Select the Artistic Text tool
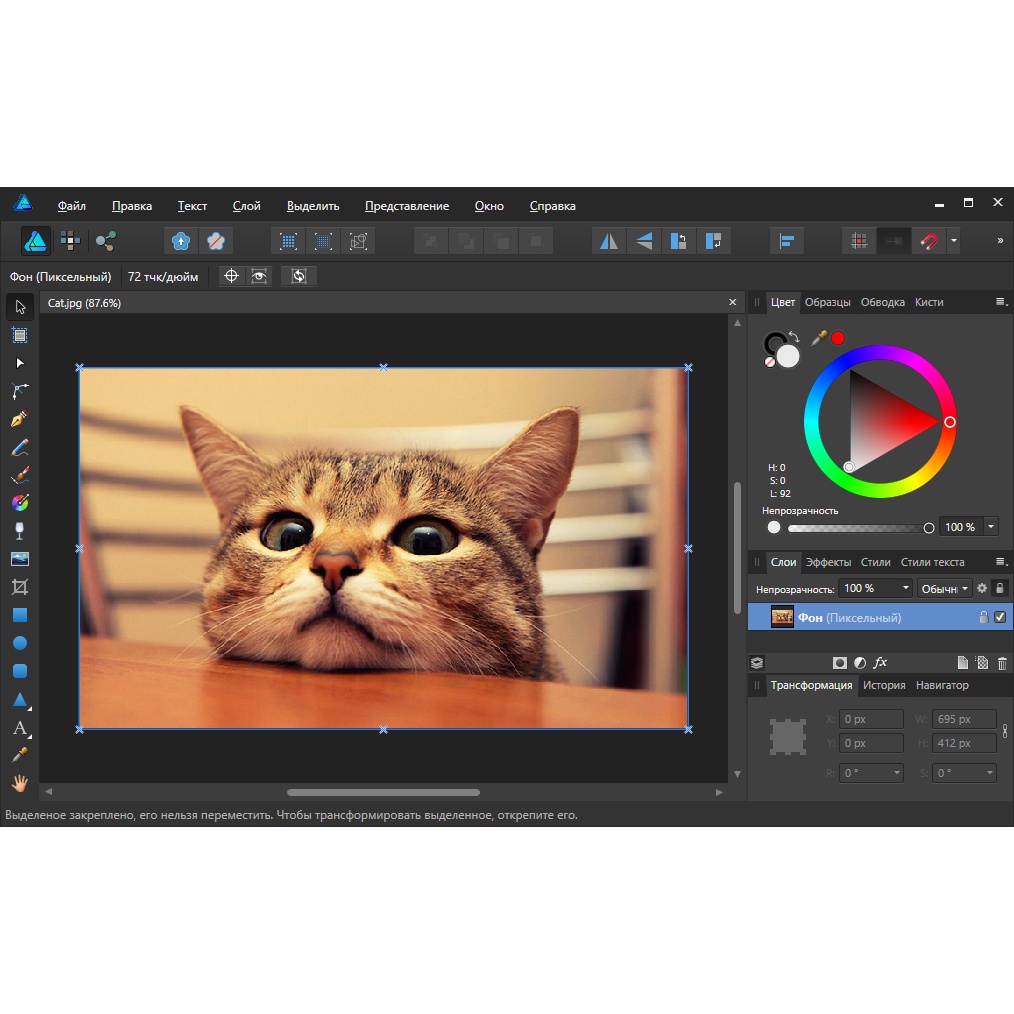The image size is (1014, 1014). pyautogui.click(x=19, y=728)
